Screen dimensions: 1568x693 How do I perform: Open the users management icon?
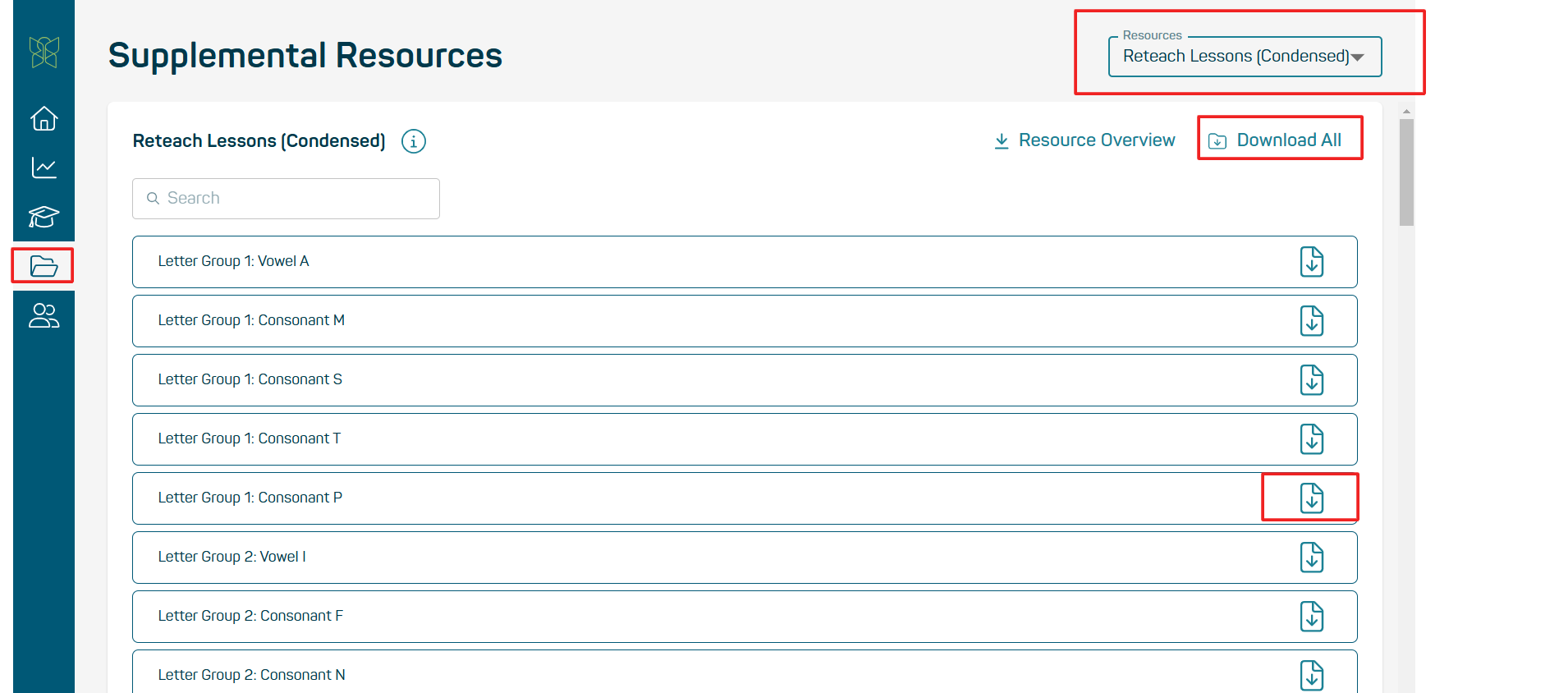(x=44, y=315)
